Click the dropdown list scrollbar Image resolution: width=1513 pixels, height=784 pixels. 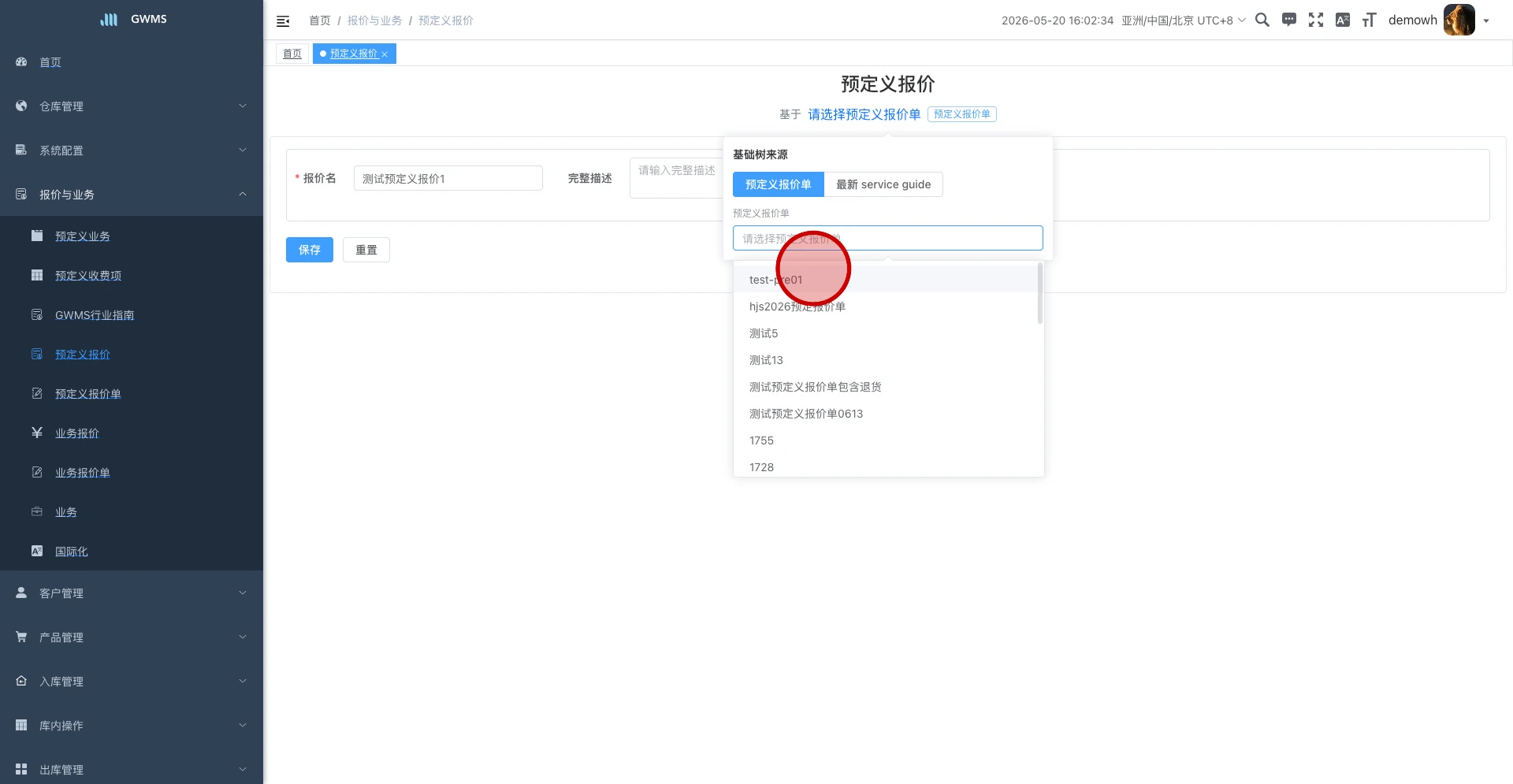pos(1040,293)
